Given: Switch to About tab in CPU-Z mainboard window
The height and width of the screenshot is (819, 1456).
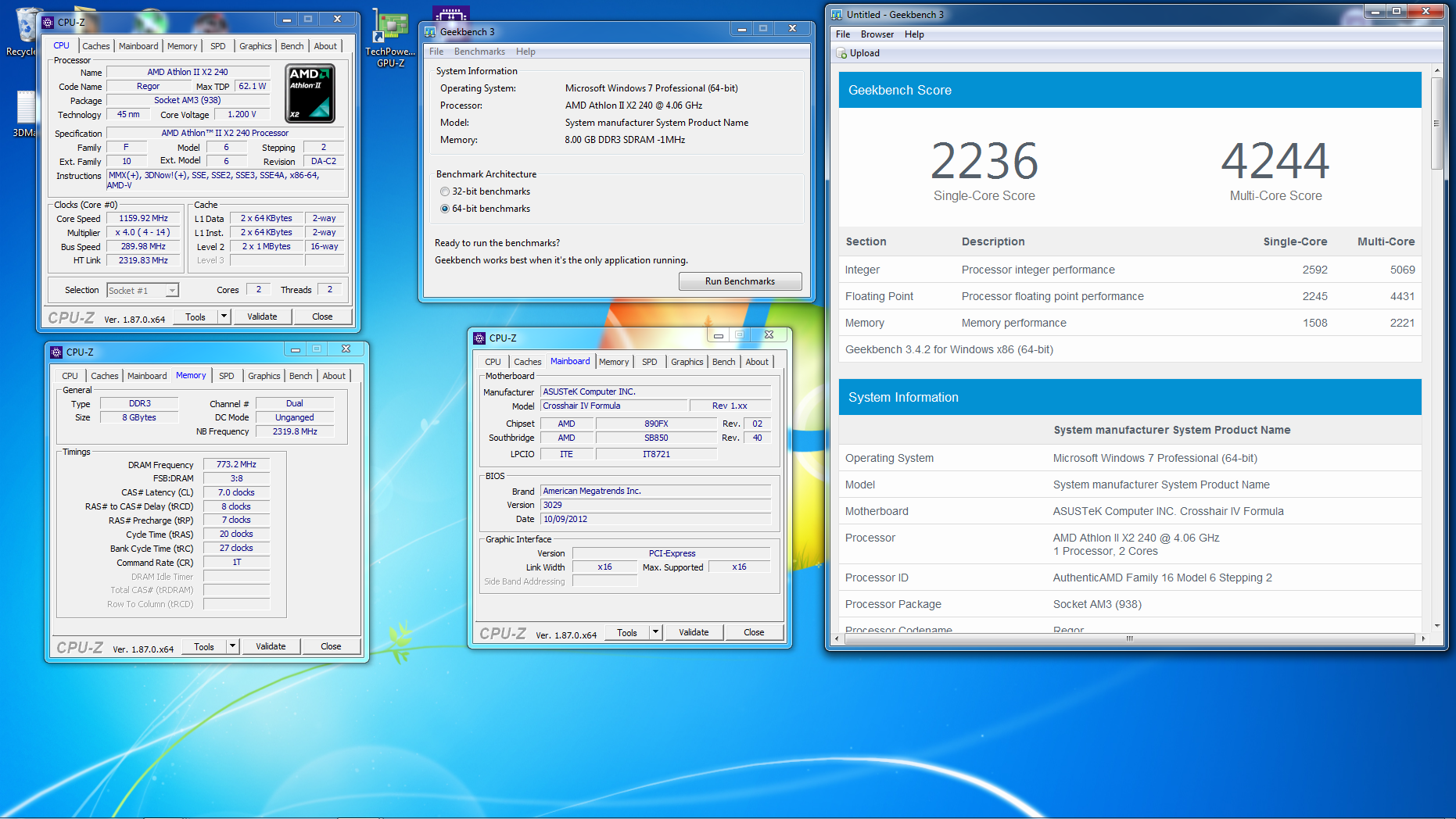Looking at the screenshot, I should 757,362.
